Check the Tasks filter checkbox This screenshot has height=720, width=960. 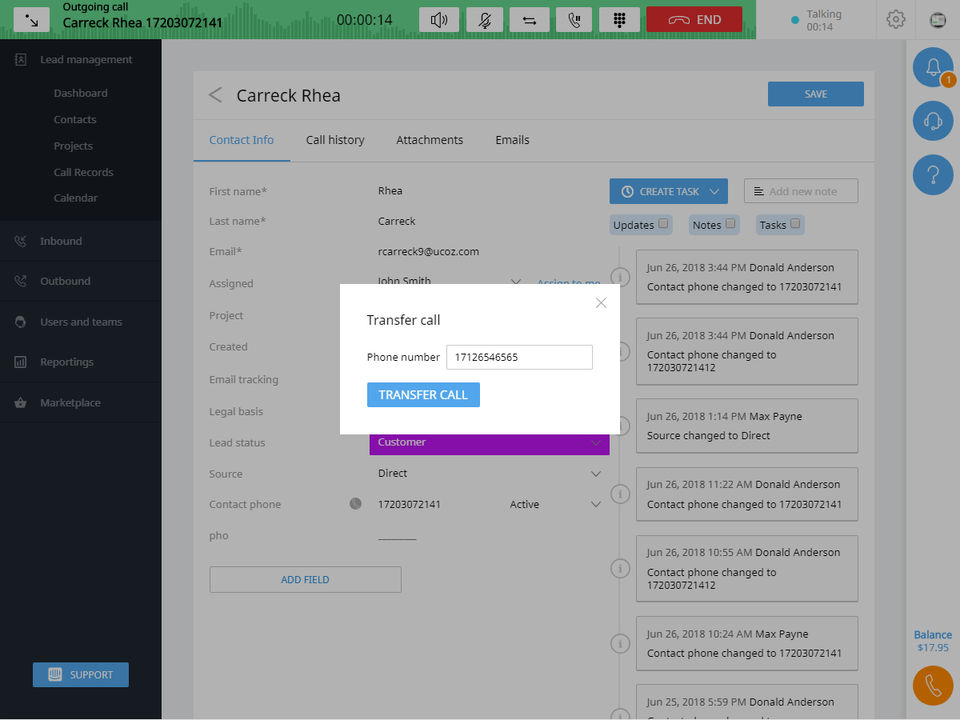[x=795, y=223]
